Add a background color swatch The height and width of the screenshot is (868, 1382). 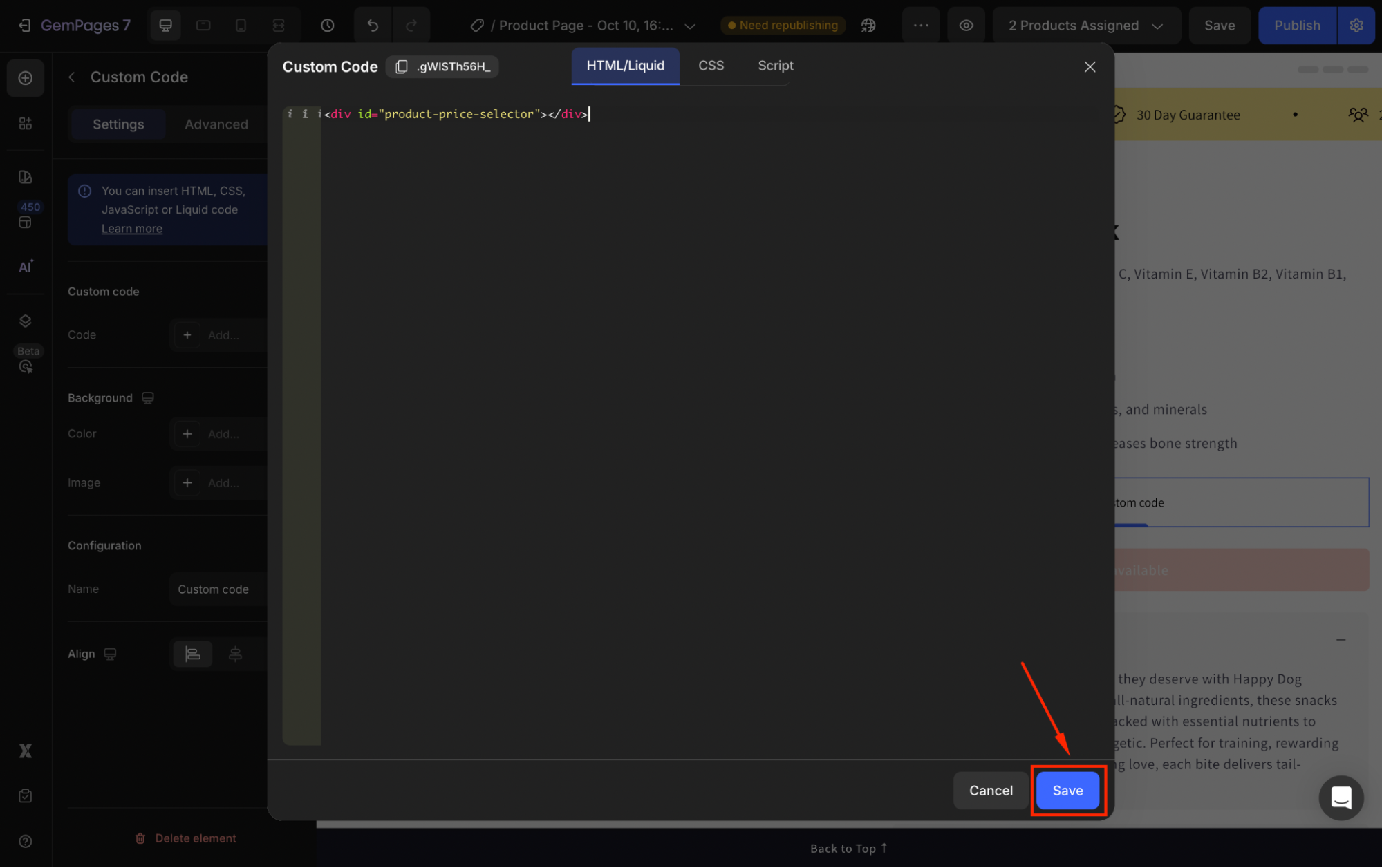[x=187, y=434]
